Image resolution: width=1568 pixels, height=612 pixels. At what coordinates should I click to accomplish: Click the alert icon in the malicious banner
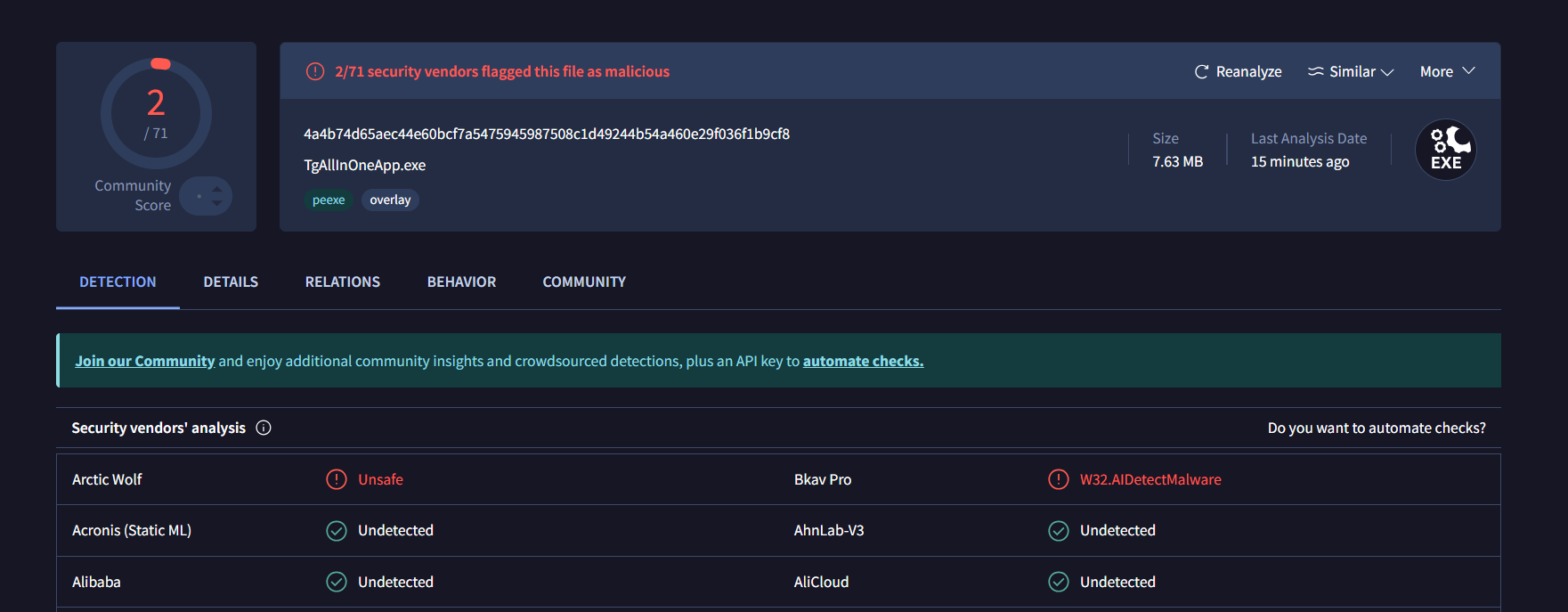(x=315, y=71)
